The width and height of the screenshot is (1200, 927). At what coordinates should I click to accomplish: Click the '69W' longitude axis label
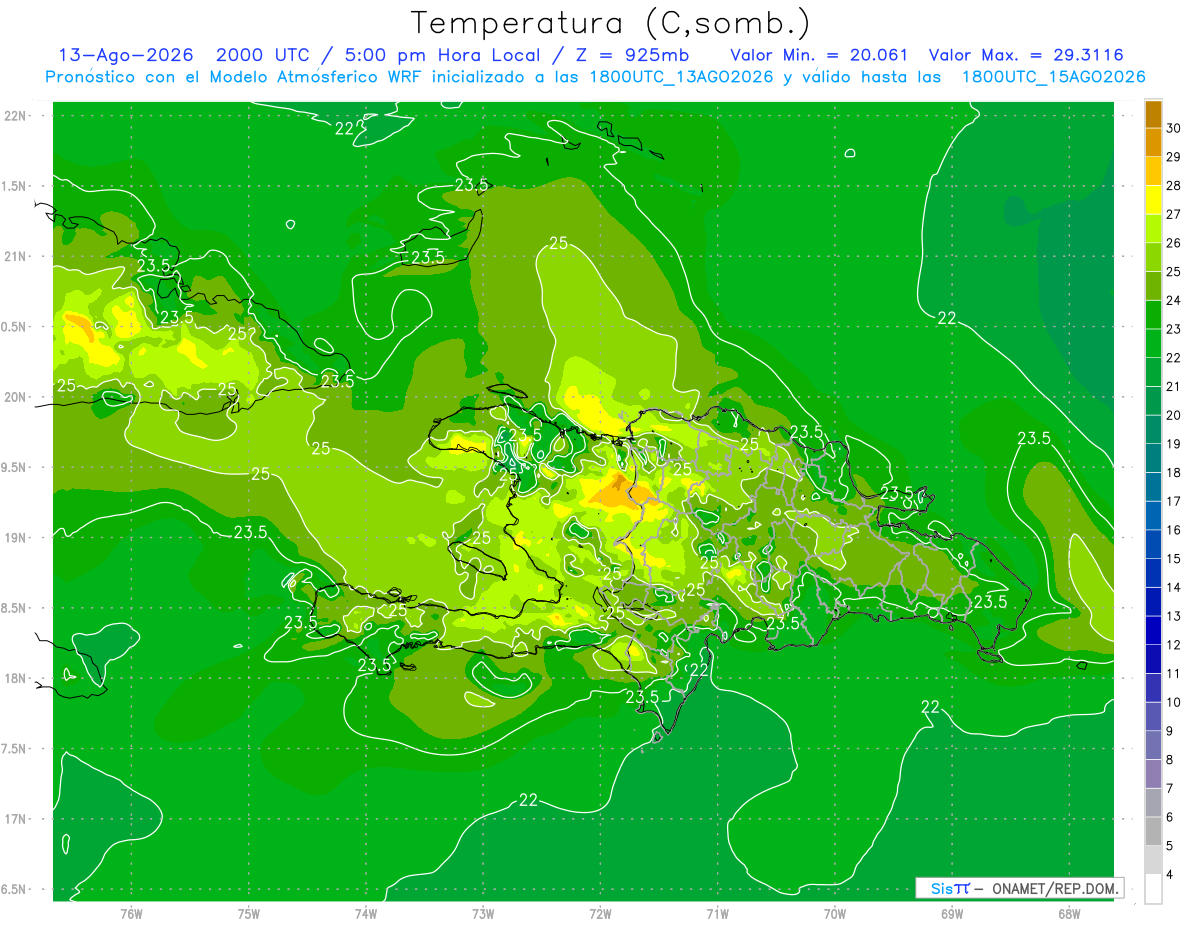[952, 913]
